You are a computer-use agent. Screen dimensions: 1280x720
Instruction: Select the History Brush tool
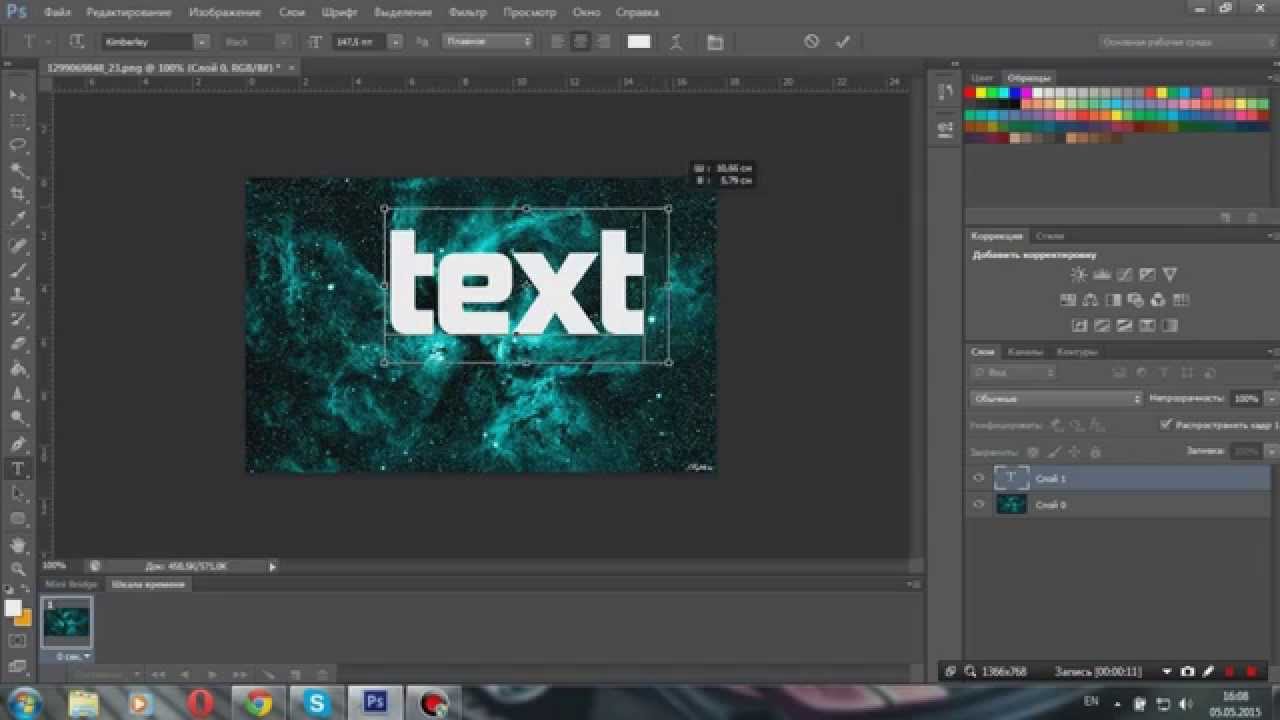[x=18, y=320]
